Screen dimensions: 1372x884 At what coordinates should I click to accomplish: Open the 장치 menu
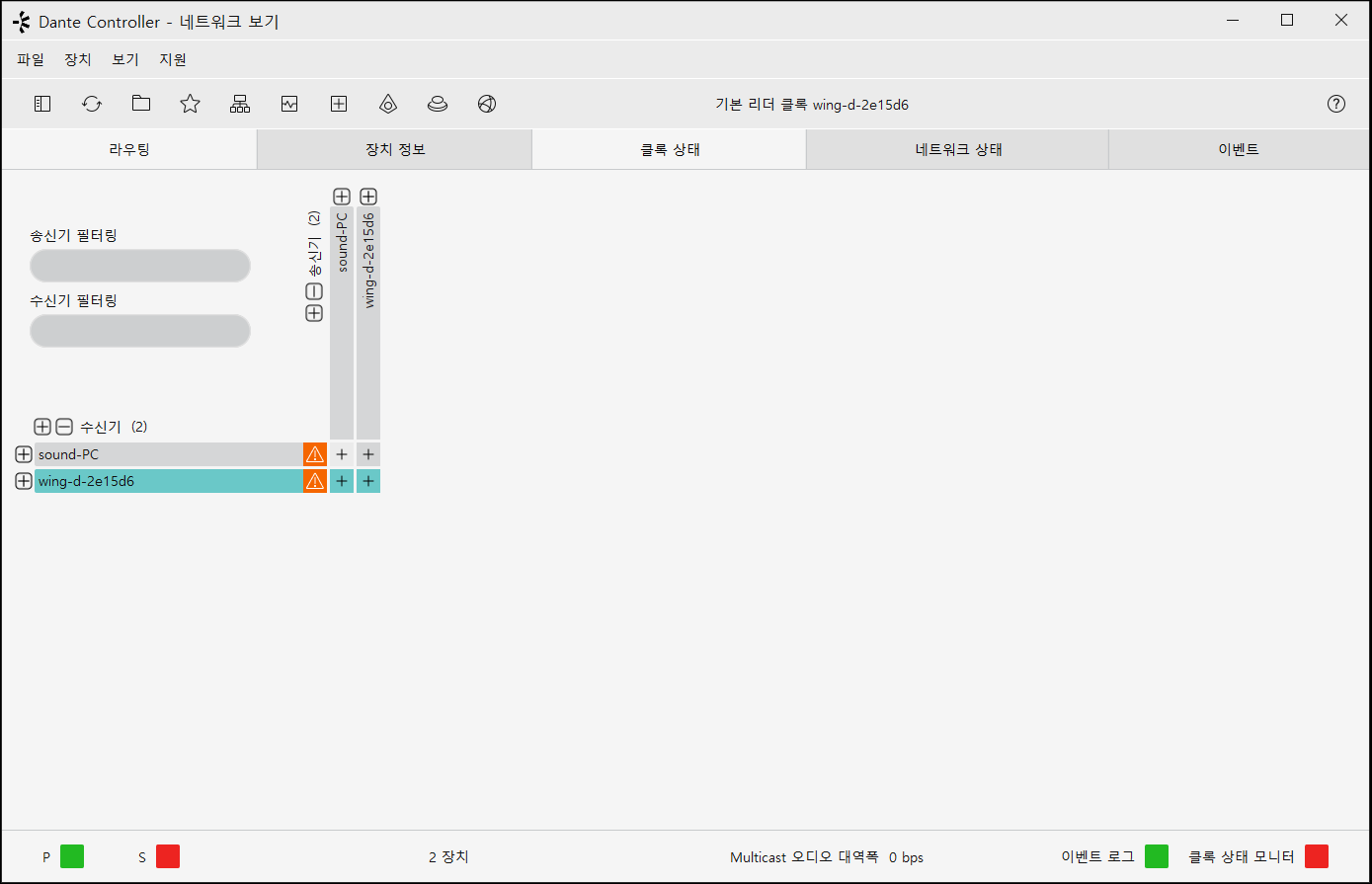point(78,59)
